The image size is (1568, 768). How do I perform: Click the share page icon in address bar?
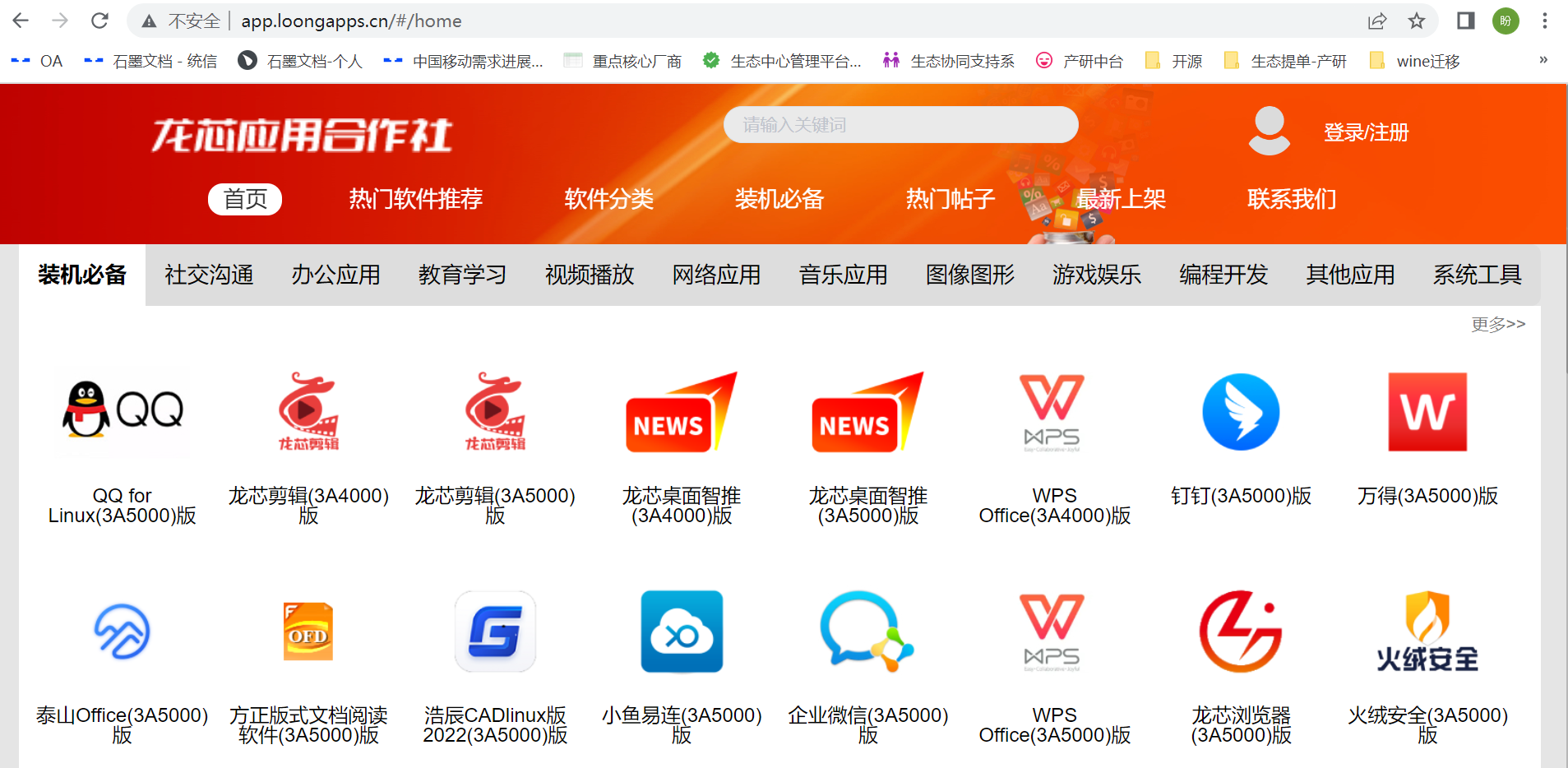[1377, 21]
